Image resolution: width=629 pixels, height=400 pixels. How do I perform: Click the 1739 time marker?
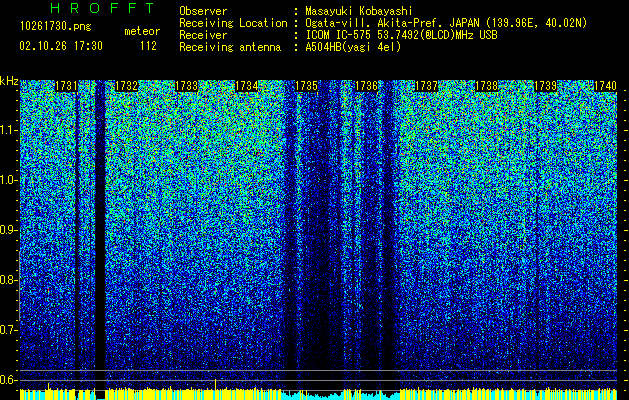click(546, 86)
